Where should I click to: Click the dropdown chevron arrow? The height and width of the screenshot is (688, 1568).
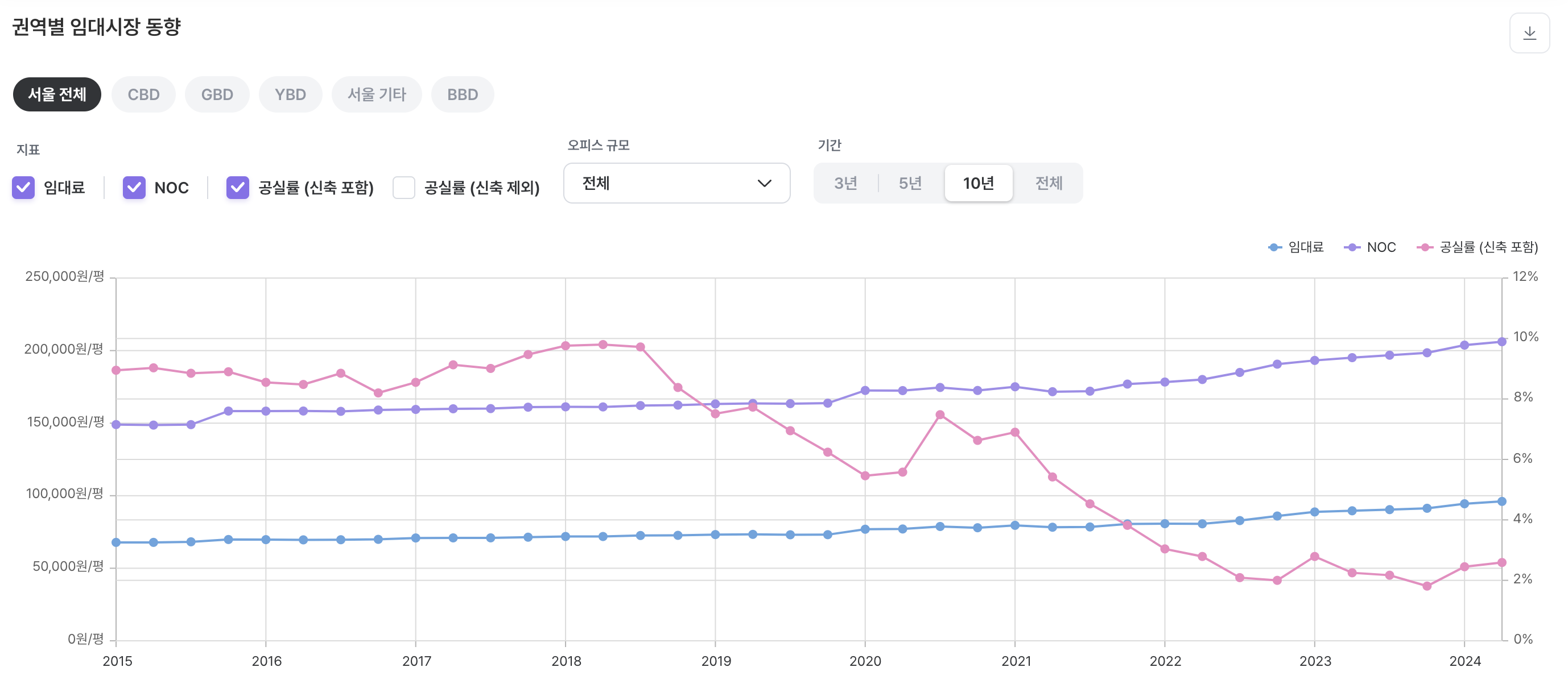(x=764, y=183)
